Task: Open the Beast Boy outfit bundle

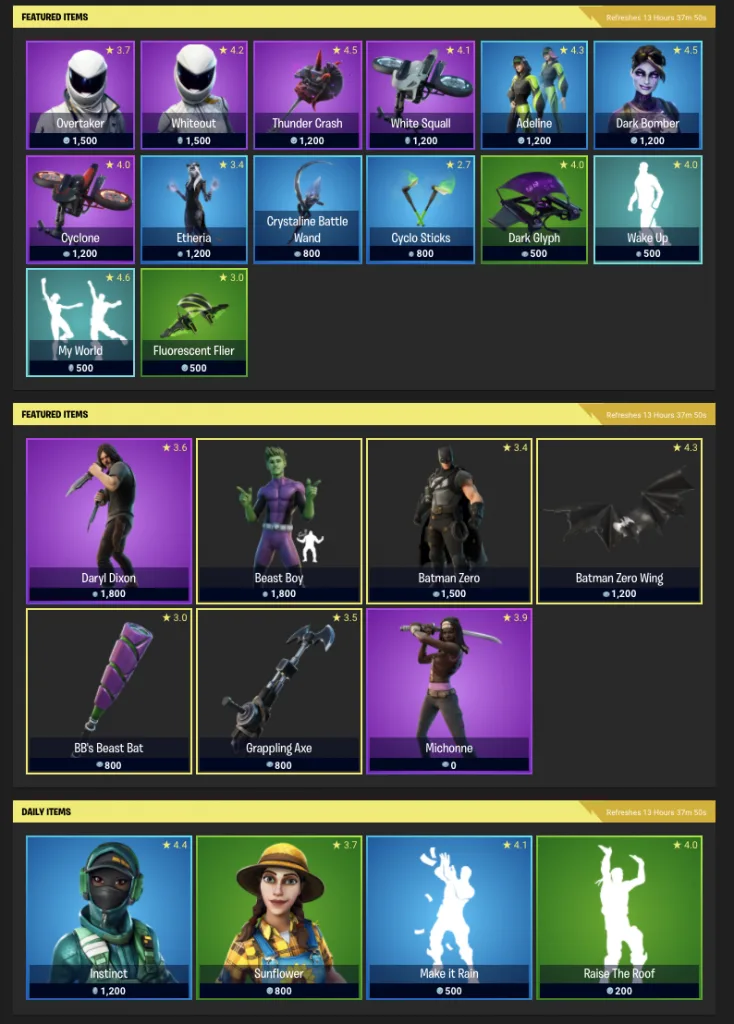Action: (279, 521)
